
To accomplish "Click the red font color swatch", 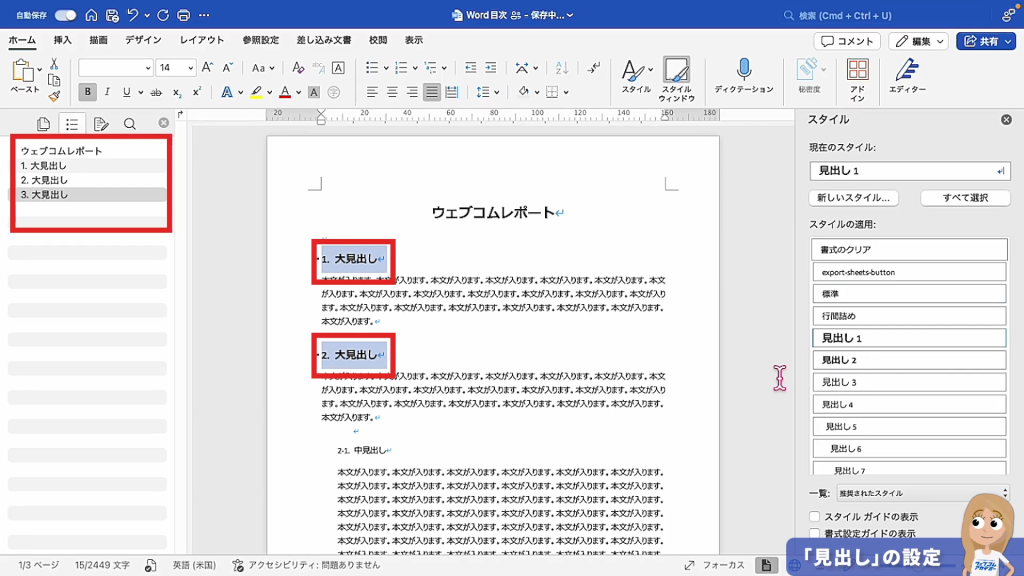I will point(285,92).
